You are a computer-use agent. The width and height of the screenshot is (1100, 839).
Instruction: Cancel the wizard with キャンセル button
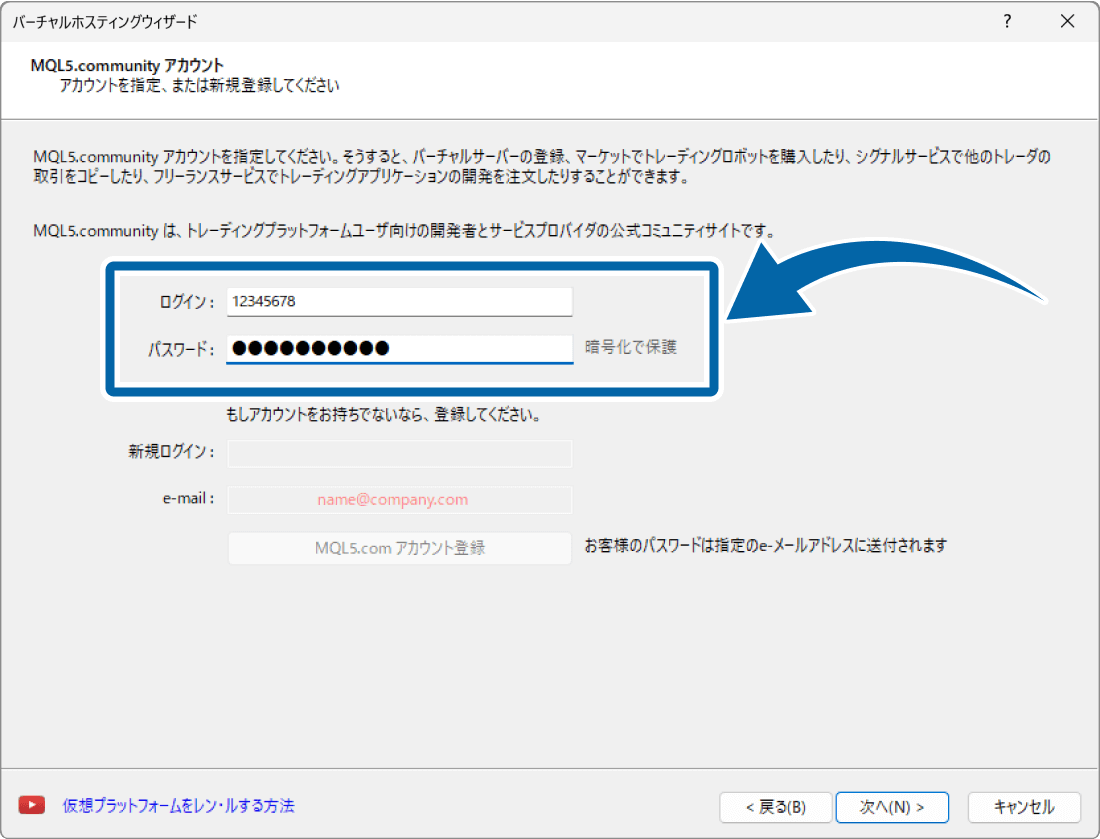pyautogui.click(x=1024, y=807)
